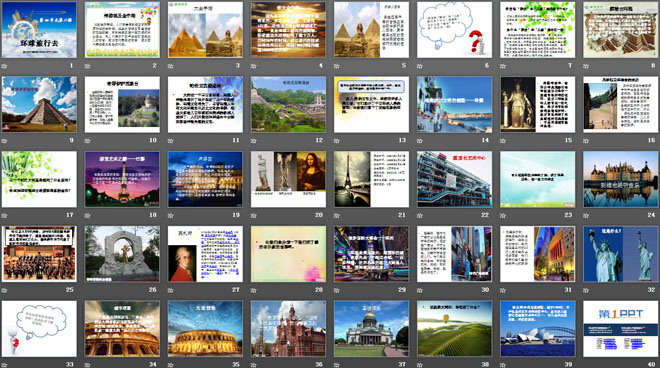Click the animation star under slide 6

pyautogui.click(x=420, y=66)
